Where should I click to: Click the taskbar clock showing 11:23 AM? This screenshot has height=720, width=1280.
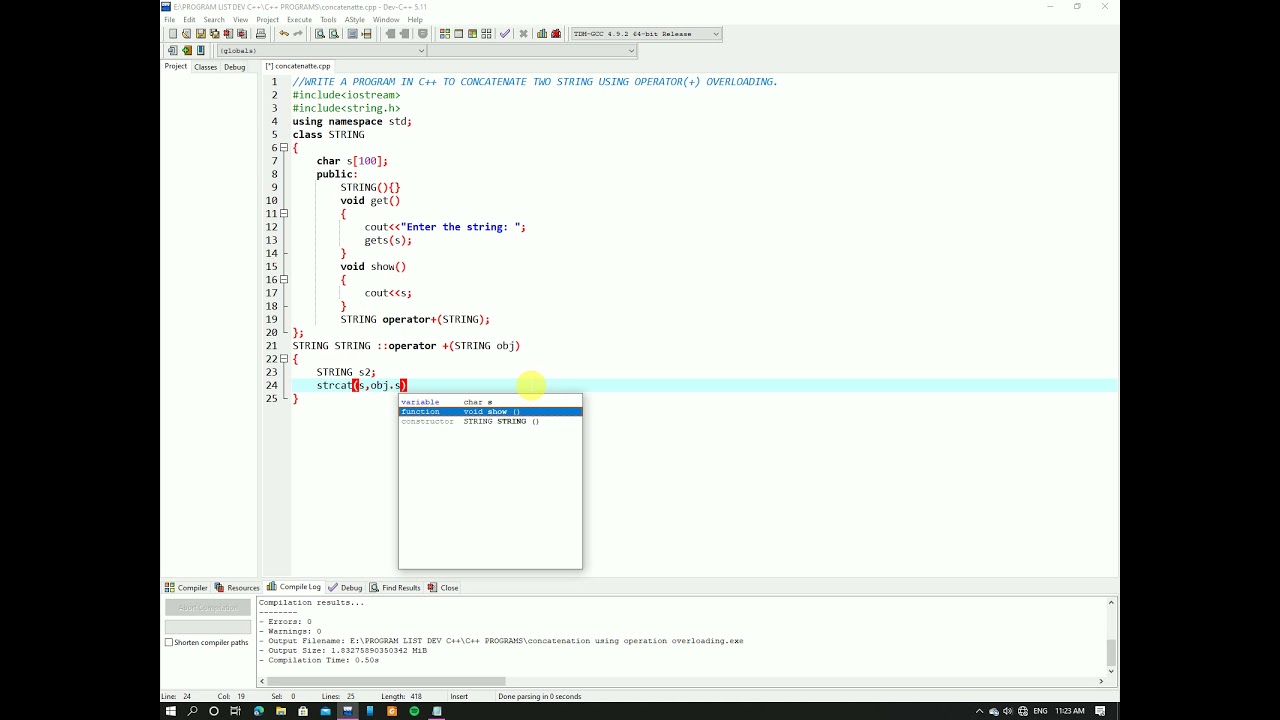[1069, 711]
